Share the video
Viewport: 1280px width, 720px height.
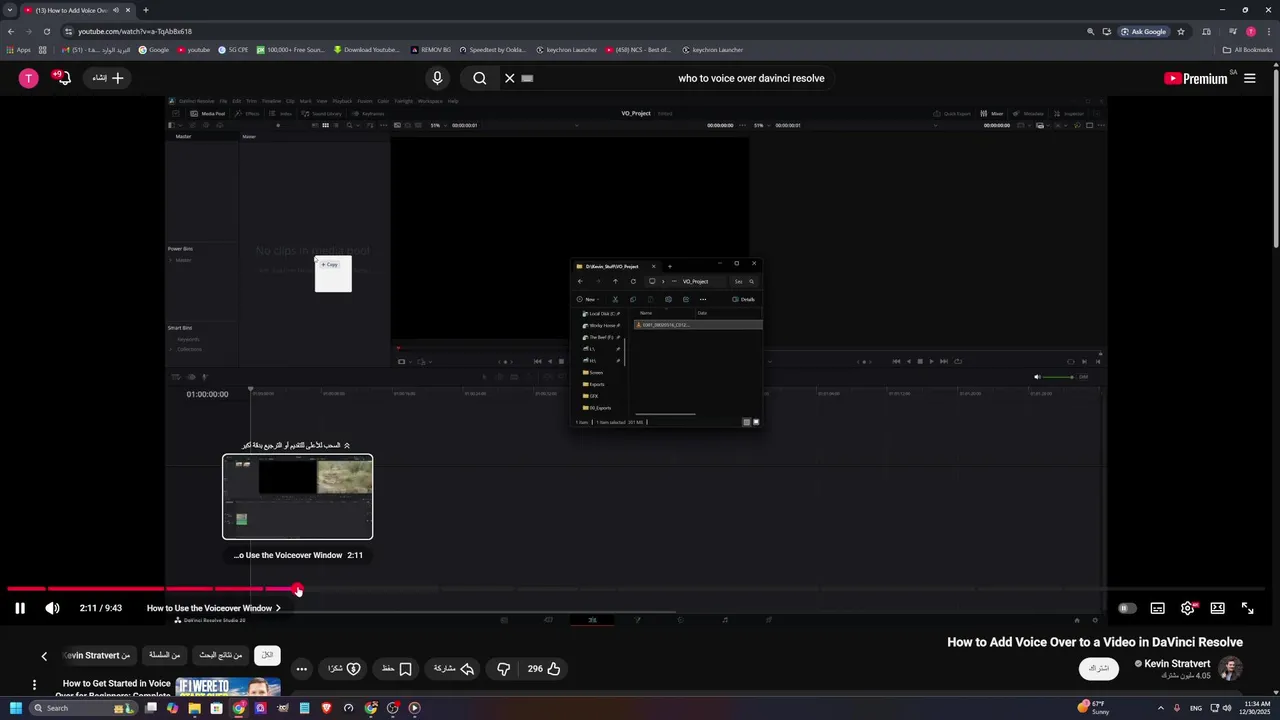(x=454, y=668)
